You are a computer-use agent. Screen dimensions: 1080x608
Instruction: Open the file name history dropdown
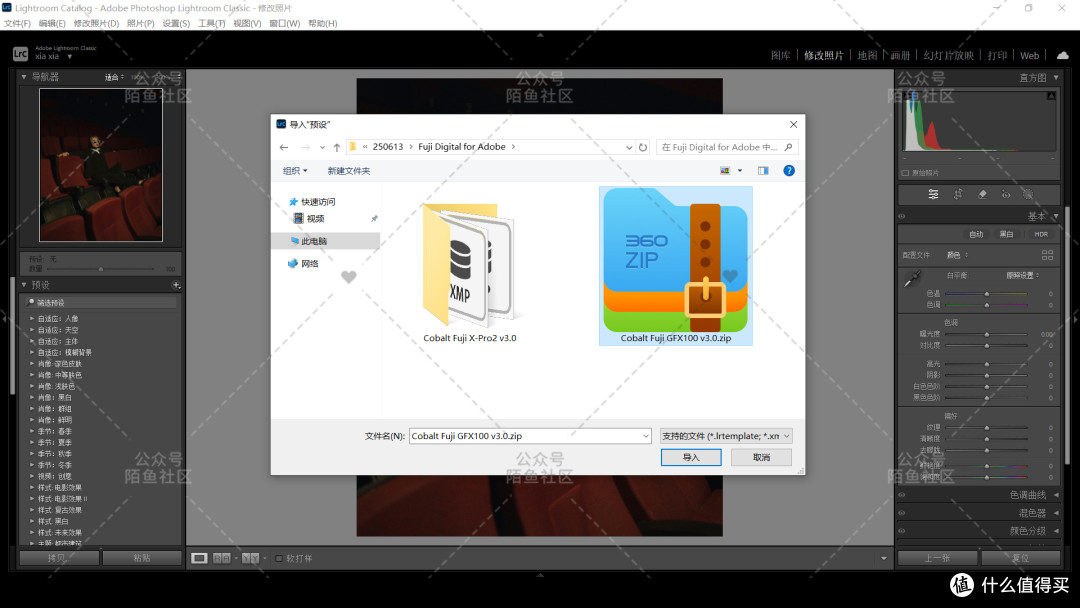point(645,436)
